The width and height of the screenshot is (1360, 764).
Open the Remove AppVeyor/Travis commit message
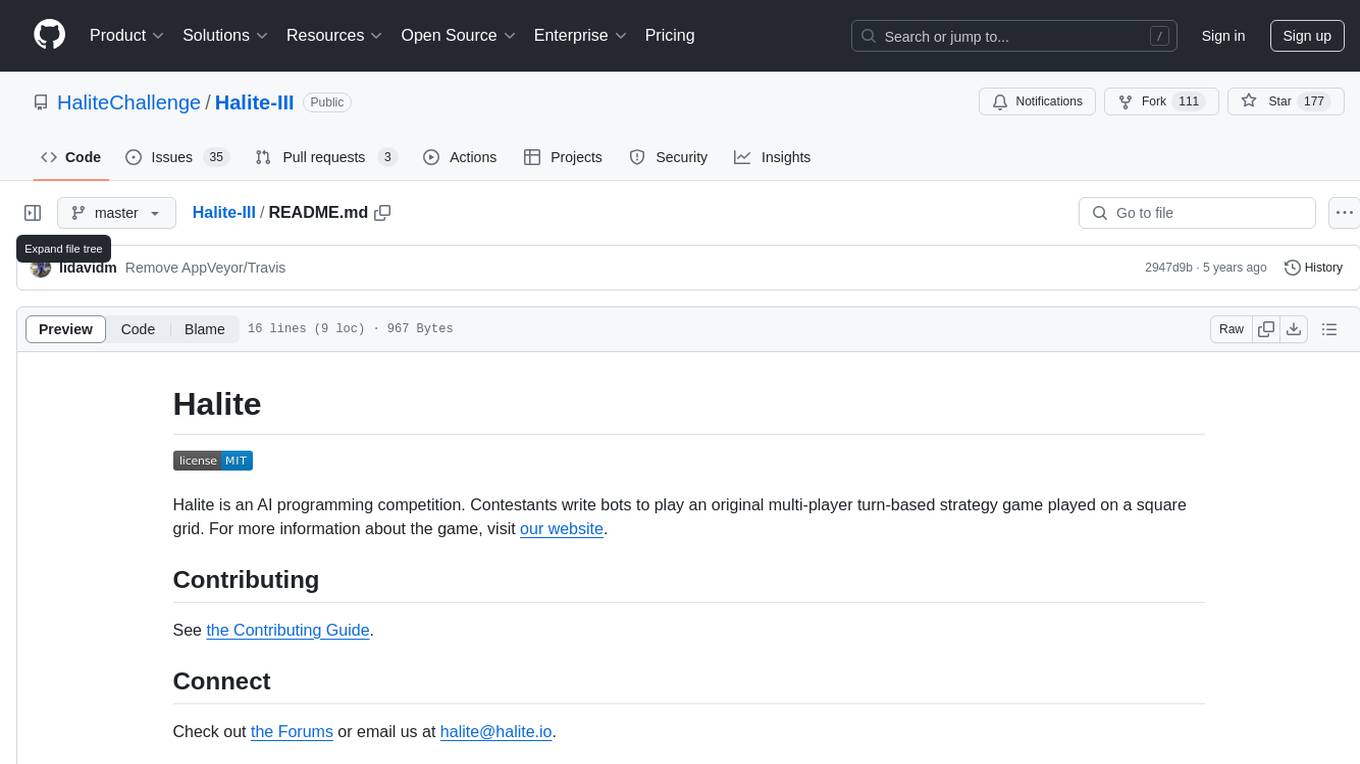tap(205, 268)
